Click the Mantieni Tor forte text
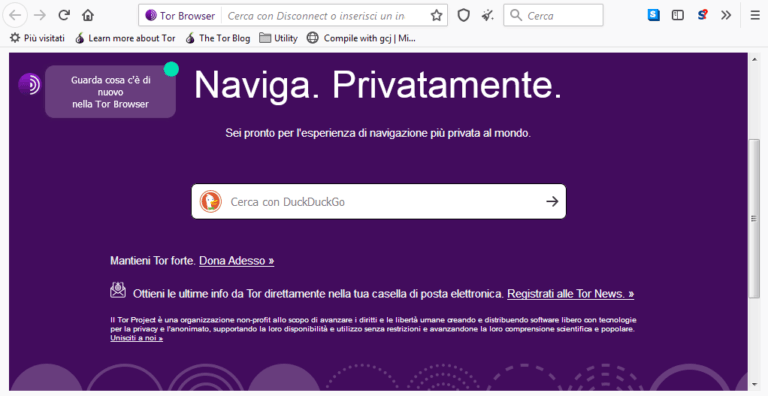This screenshot has height=396, width=768. (153, 261)
